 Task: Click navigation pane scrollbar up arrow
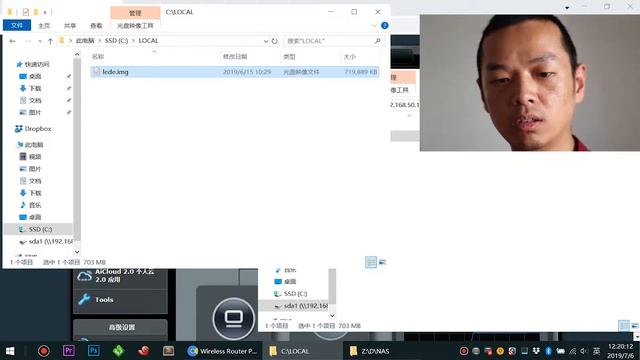[77, 54]
